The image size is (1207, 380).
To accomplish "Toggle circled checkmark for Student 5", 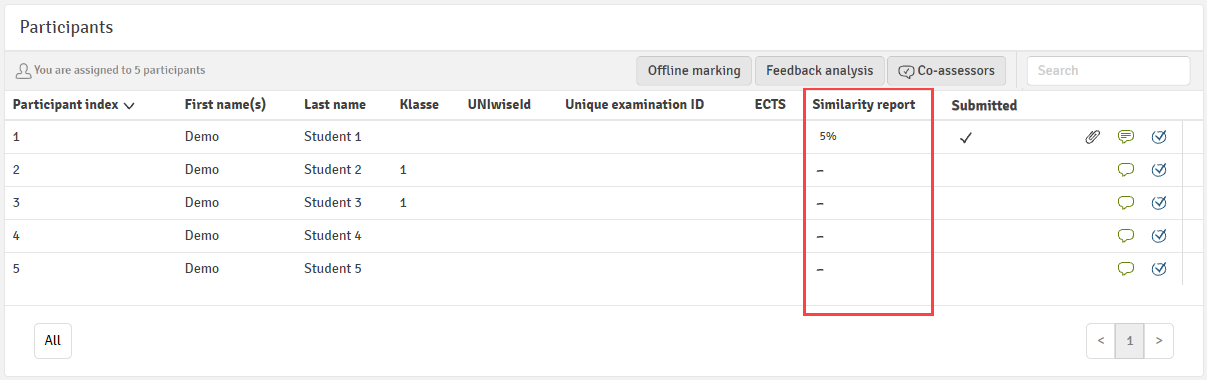I will pos(1160,268).
